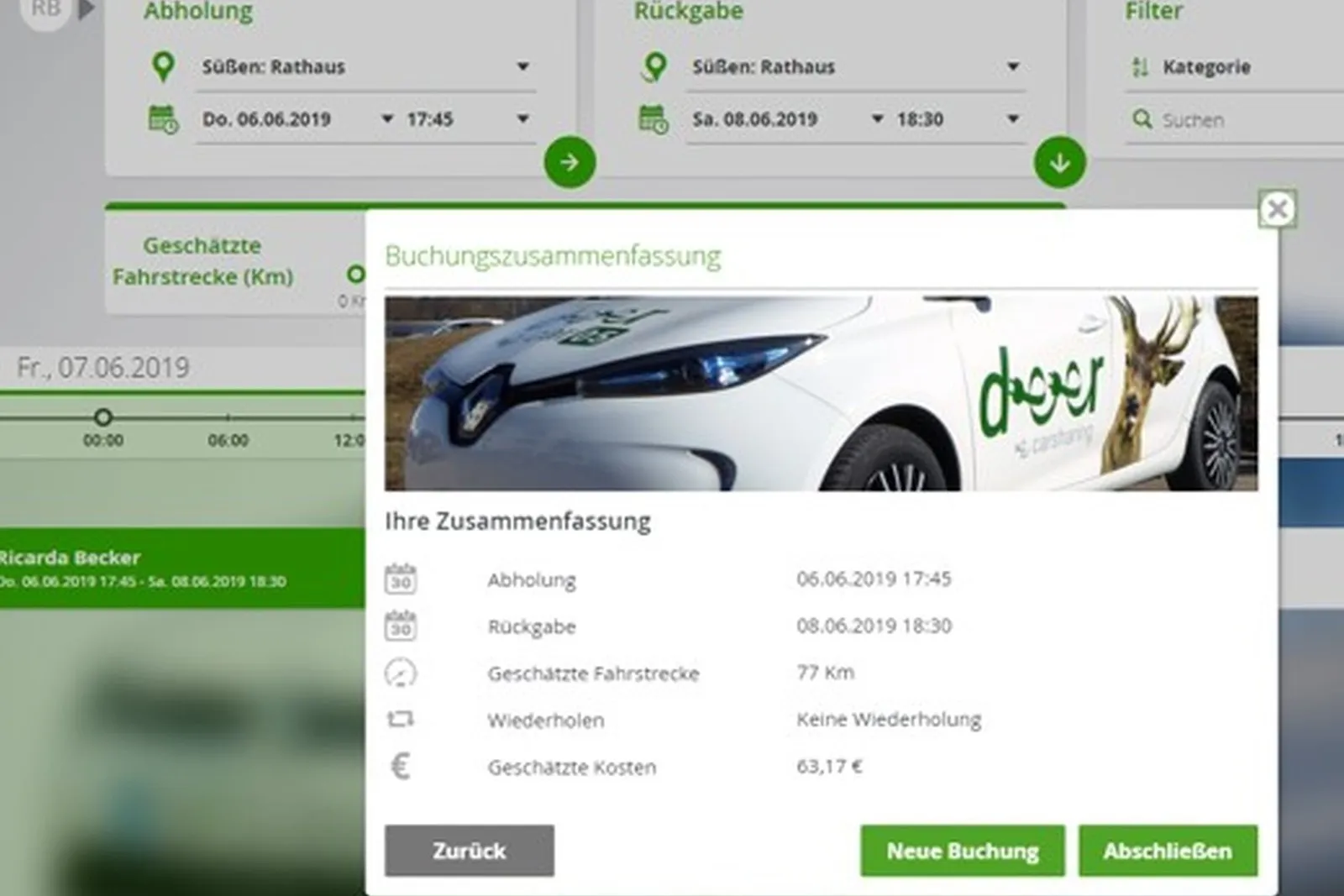
Task: Close the Buchungszusammenfassung dialog
Action: (x=1278, y=208)
